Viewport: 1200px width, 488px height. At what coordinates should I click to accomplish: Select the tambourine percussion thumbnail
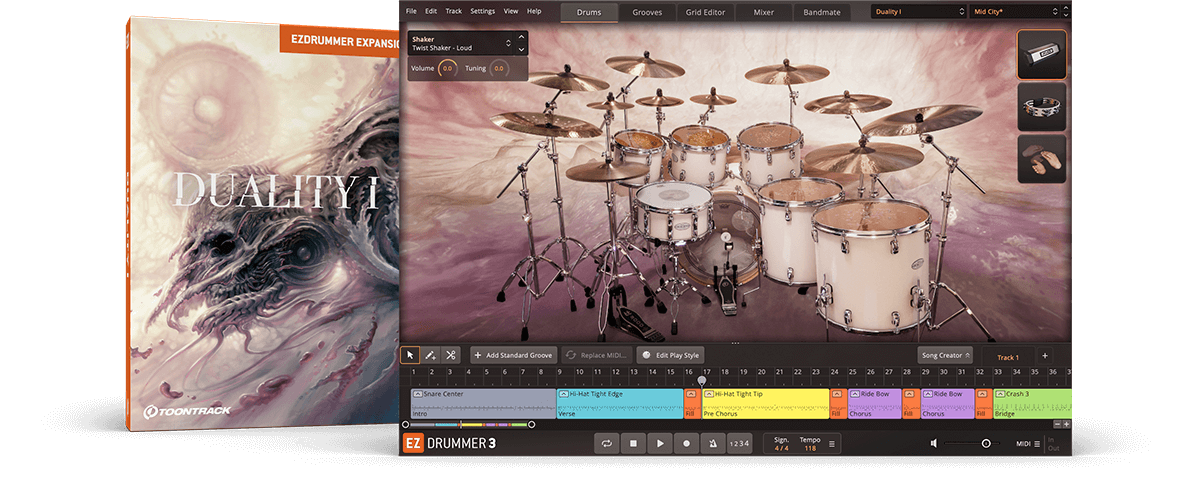1042,107
